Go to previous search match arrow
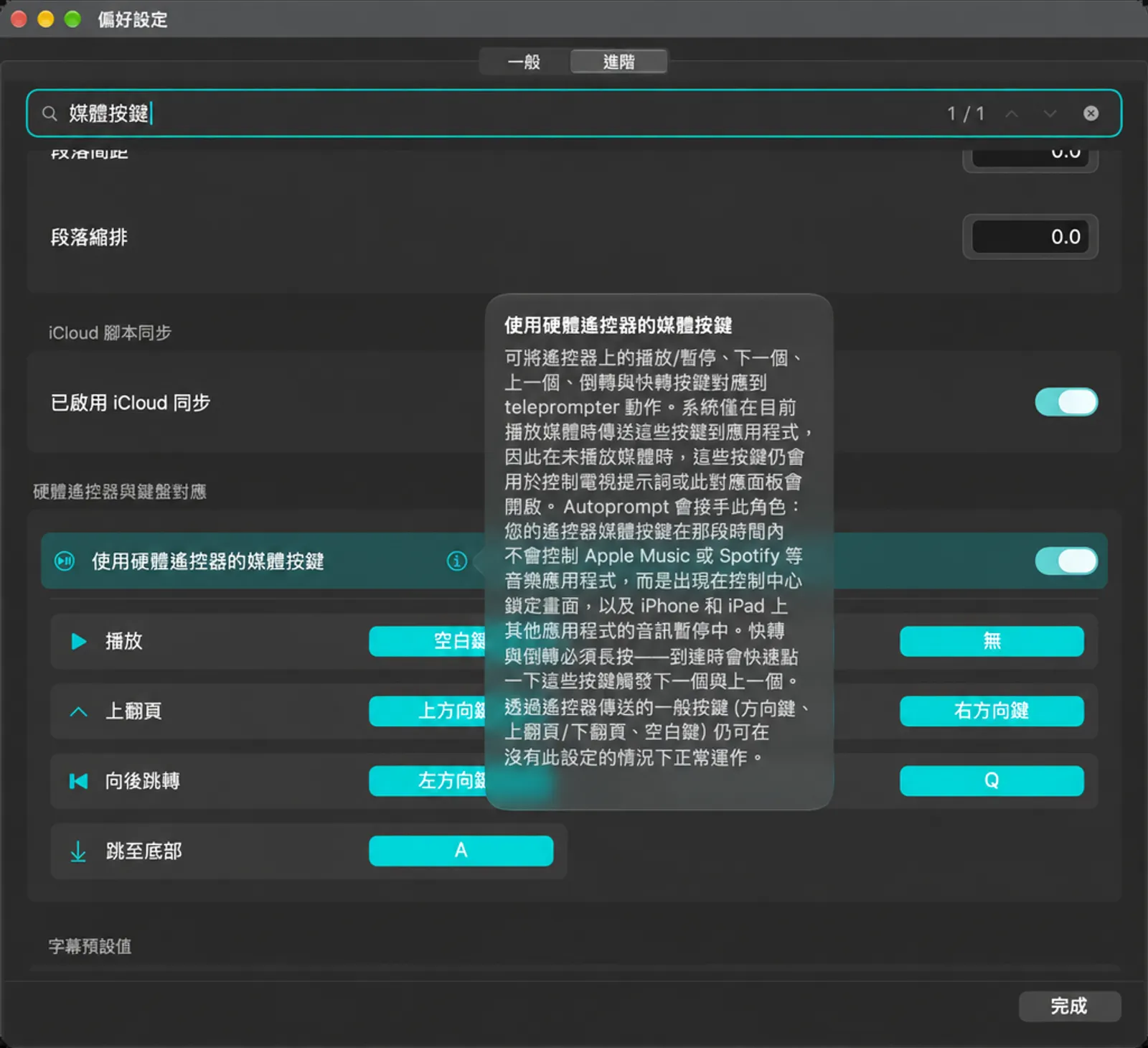The image size is (1148, 1048). (x=1012, y=113)
